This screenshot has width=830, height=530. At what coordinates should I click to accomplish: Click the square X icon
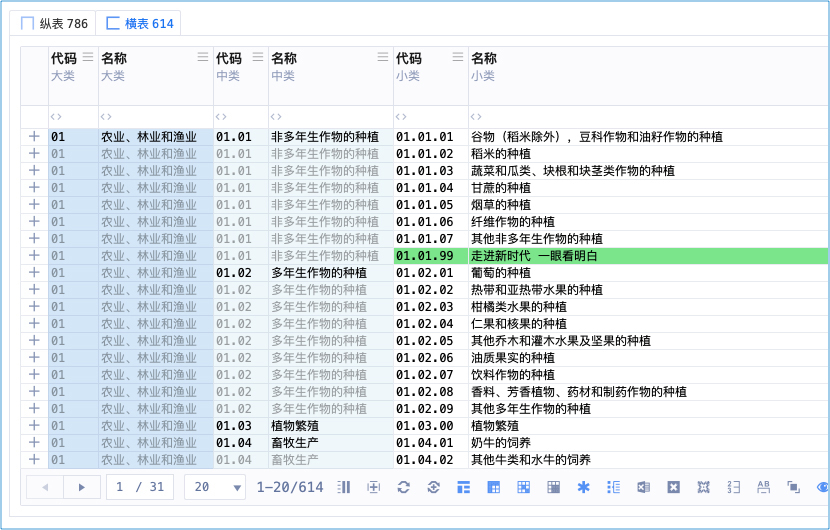tap(673, 487)
